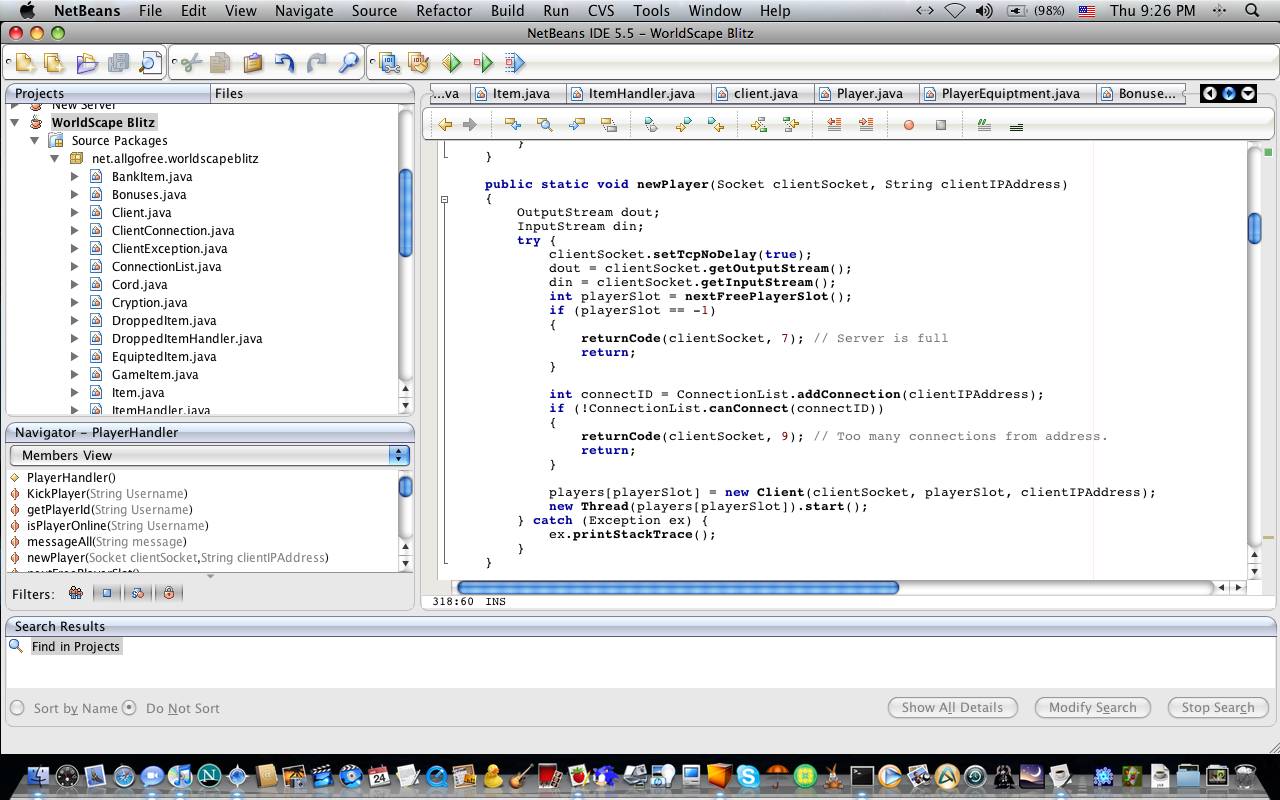Click the Shift Line Right icon
The width and height of the screenshot is (1280, 800).
866,125
